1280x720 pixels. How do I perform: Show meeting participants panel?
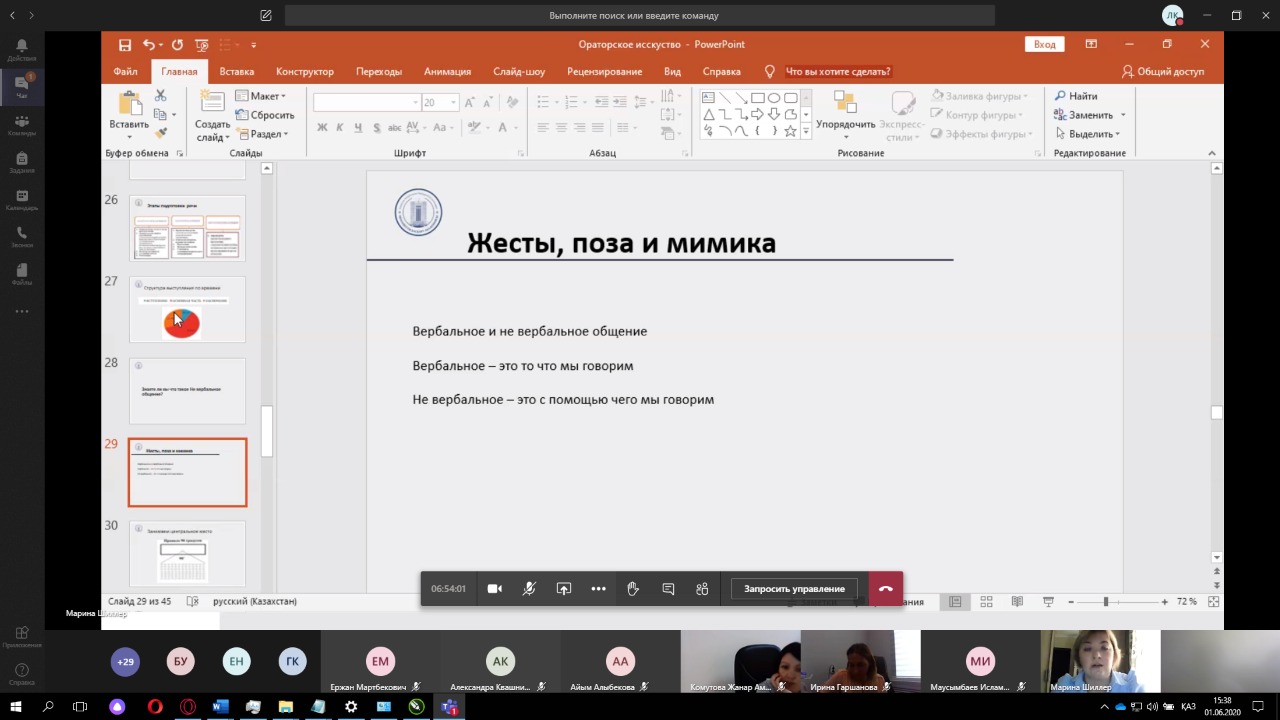[x=702, y=589]
